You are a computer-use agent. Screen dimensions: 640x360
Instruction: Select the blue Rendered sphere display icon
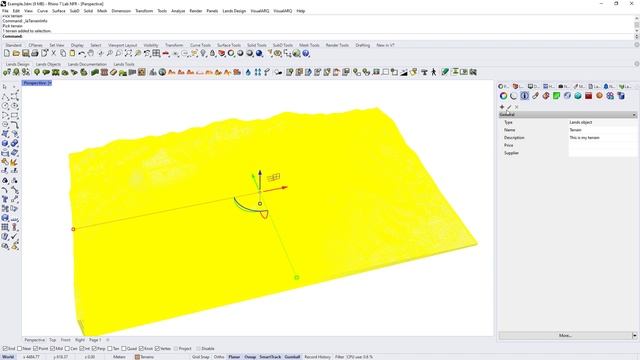pos(259,53)
